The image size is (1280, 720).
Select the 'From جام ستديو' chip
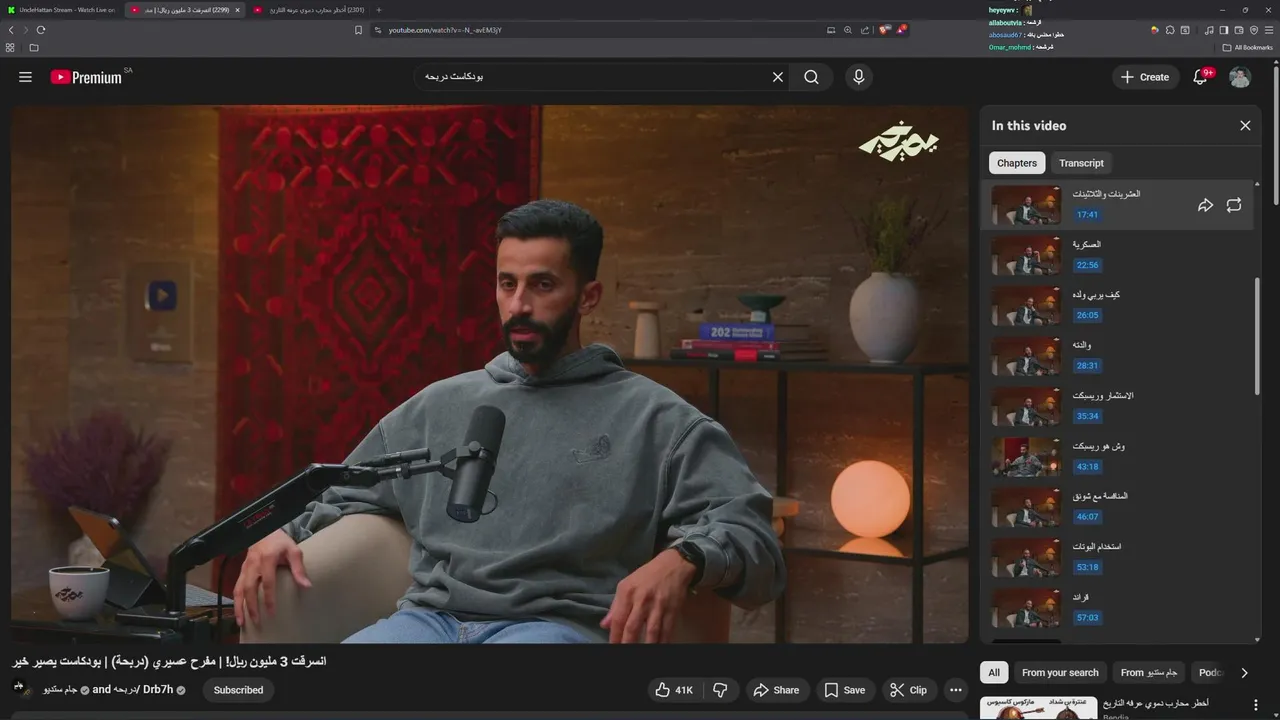[1149, 673]
